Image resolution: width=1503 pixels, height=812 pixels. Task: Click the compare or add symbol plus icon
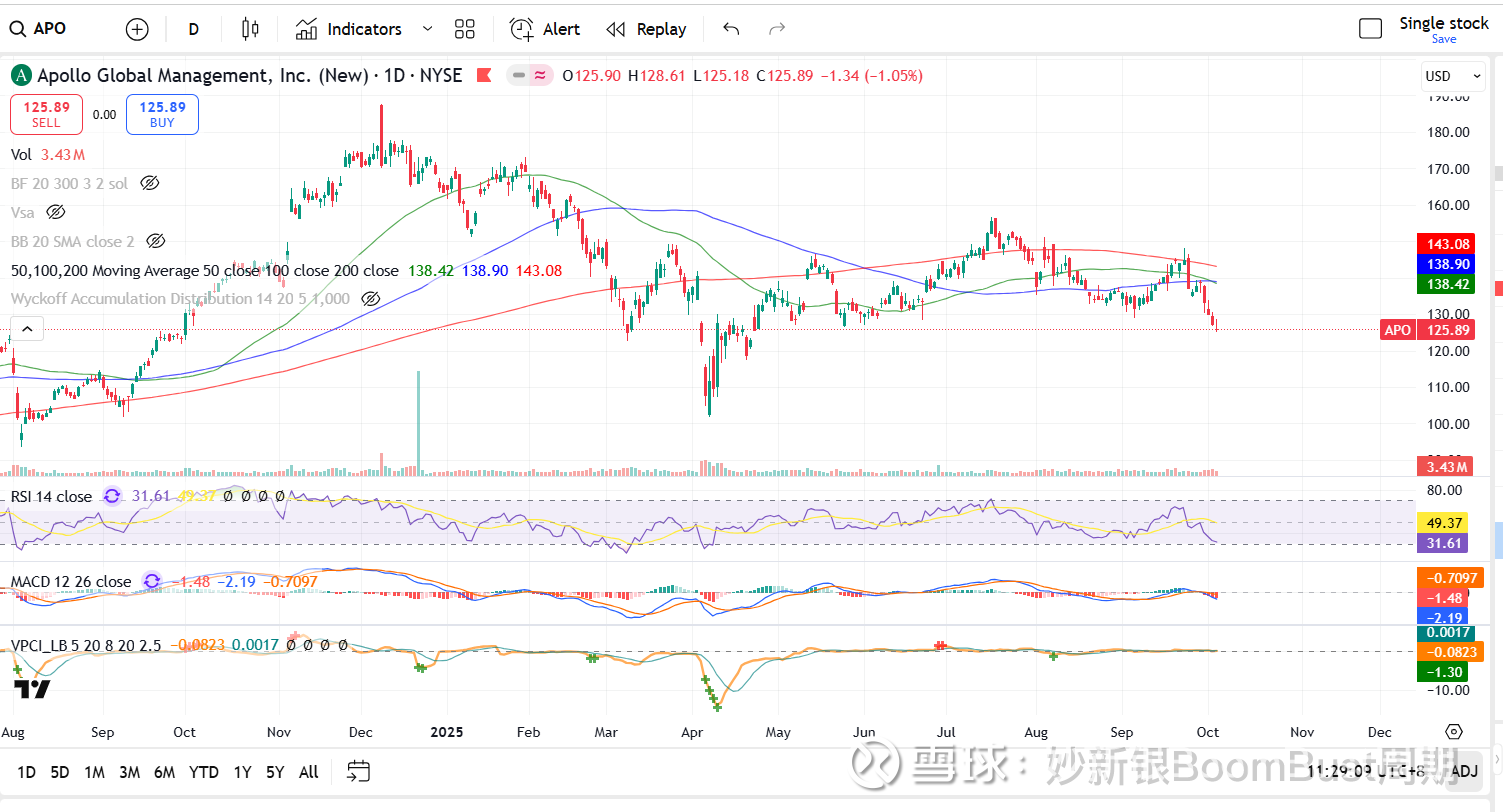point(137,29)
